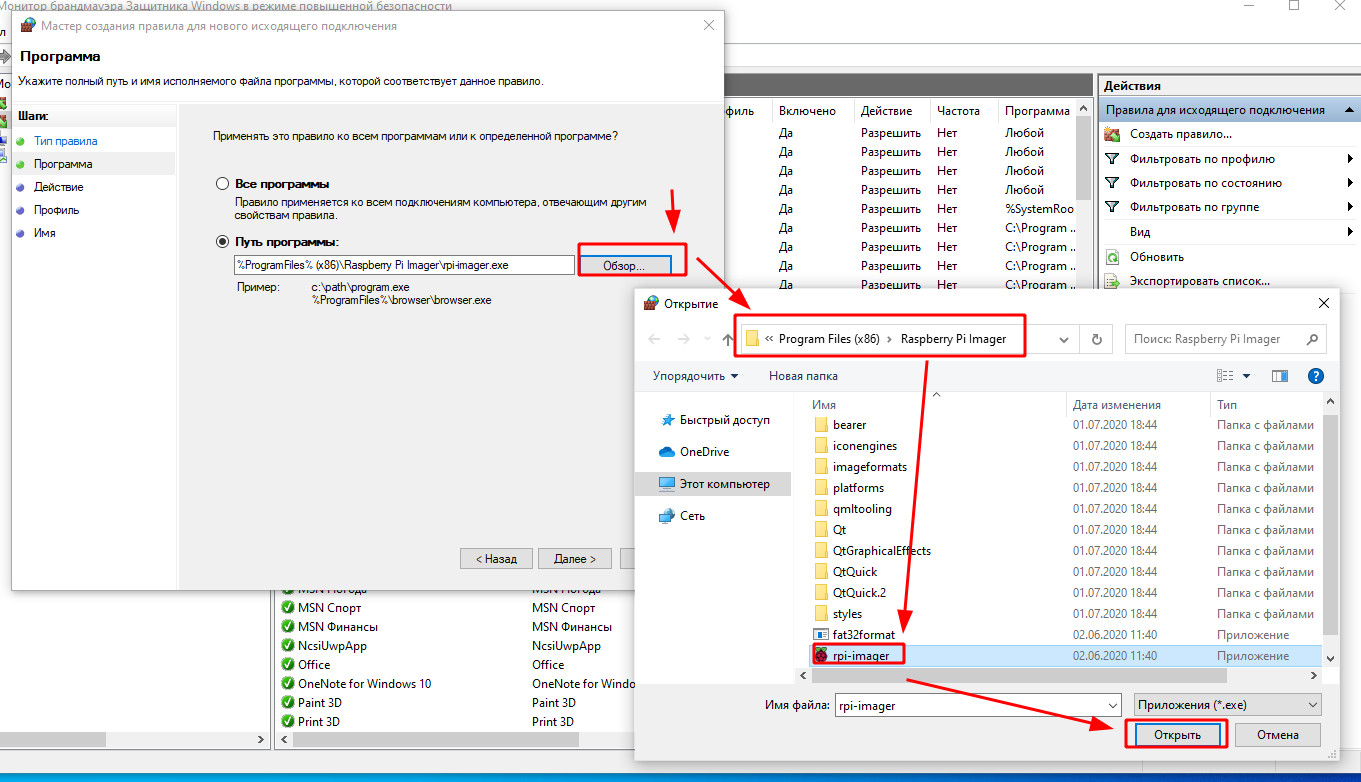Open the view mode dropdown arrow

(1246, 376)
